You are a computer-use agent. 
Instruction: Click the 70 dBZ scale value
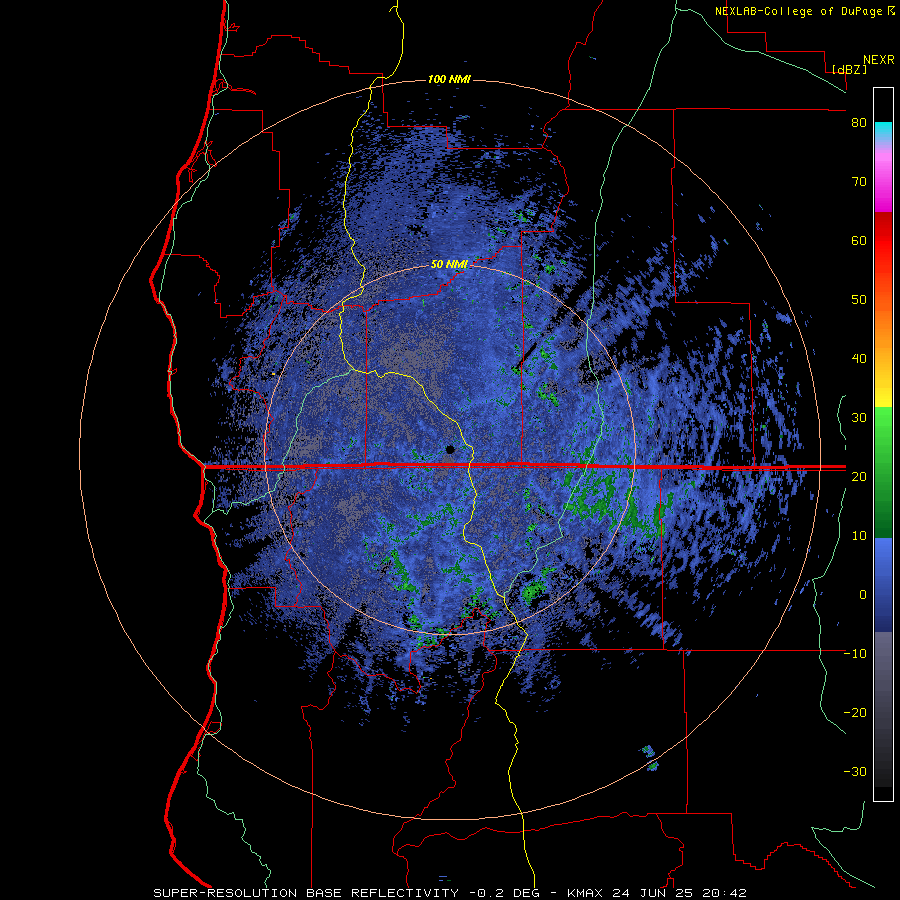tap(859, 182)
